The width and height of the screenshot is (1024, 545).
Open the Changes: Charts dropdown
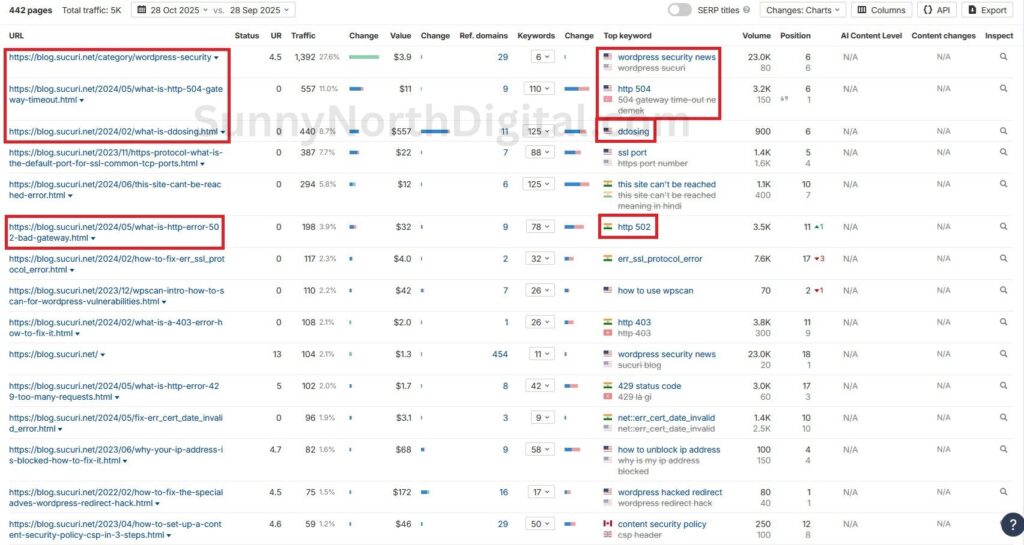[803, 10]
